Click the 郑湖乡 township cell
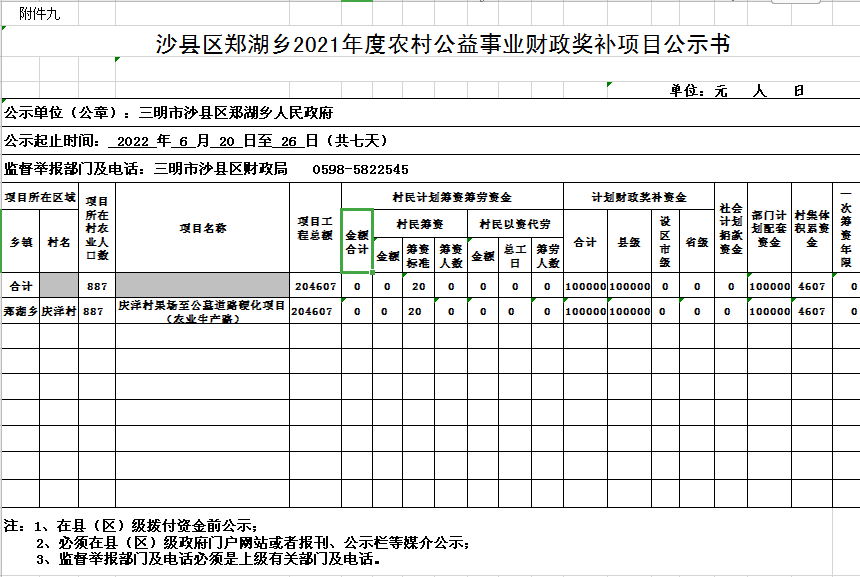The width and height of the screenshot is (860, 577). pos(20,311)
